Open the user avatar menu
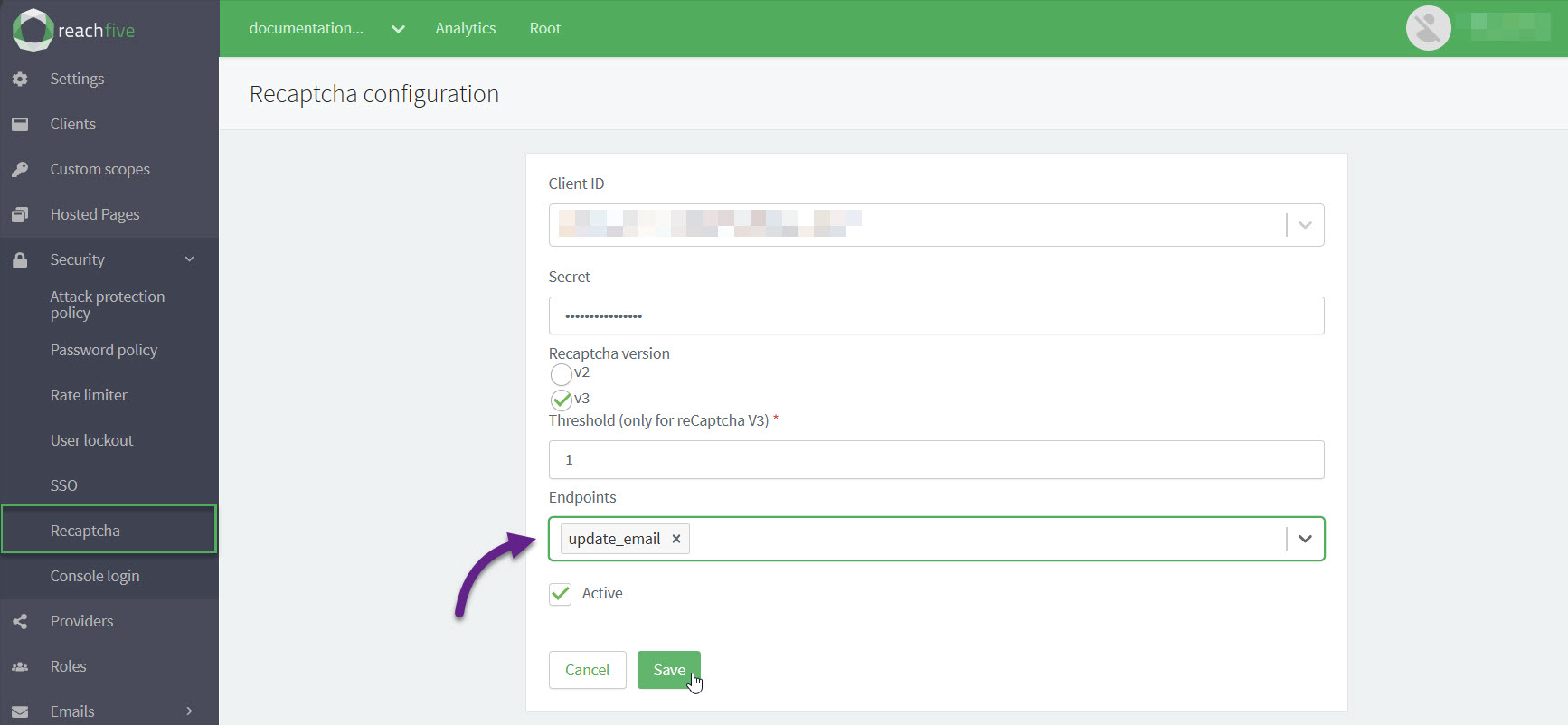Screen dimensions: 1568x725 [x=1428, y=28]
